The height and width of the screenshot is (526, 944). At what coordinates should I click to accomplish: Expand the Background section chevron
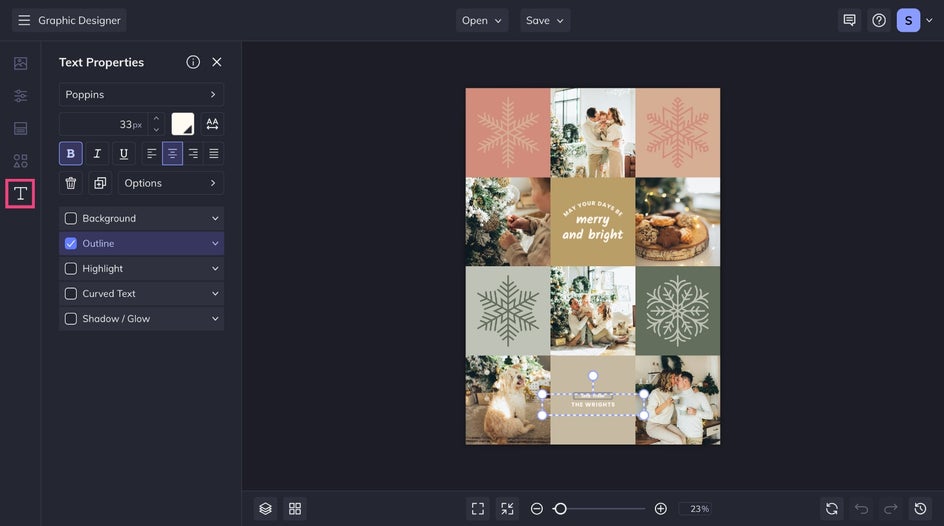click(x=215, y=218)
